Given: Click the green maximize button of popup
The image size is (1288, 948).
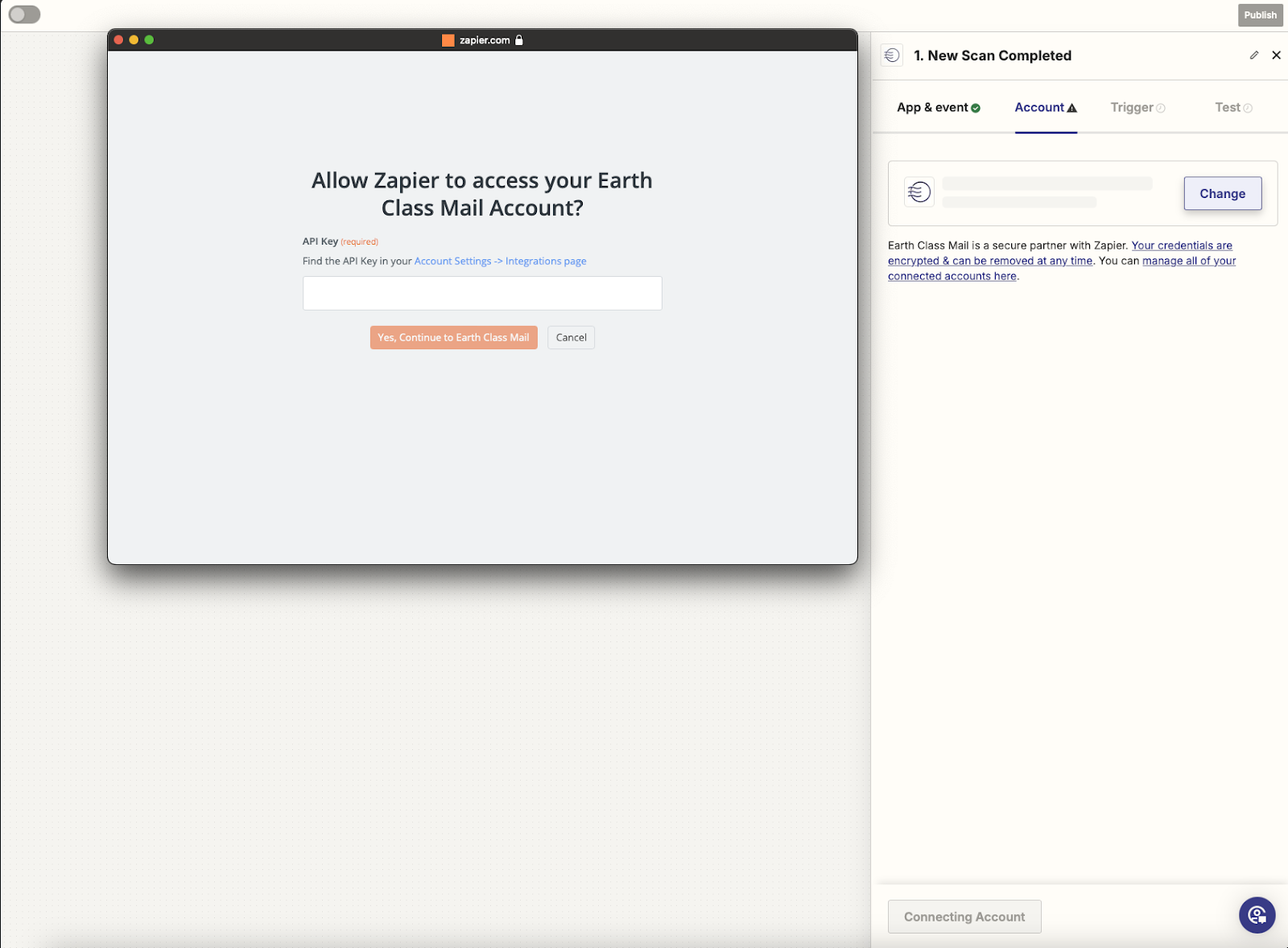Looking at the screenshot, I should [149, 40].
